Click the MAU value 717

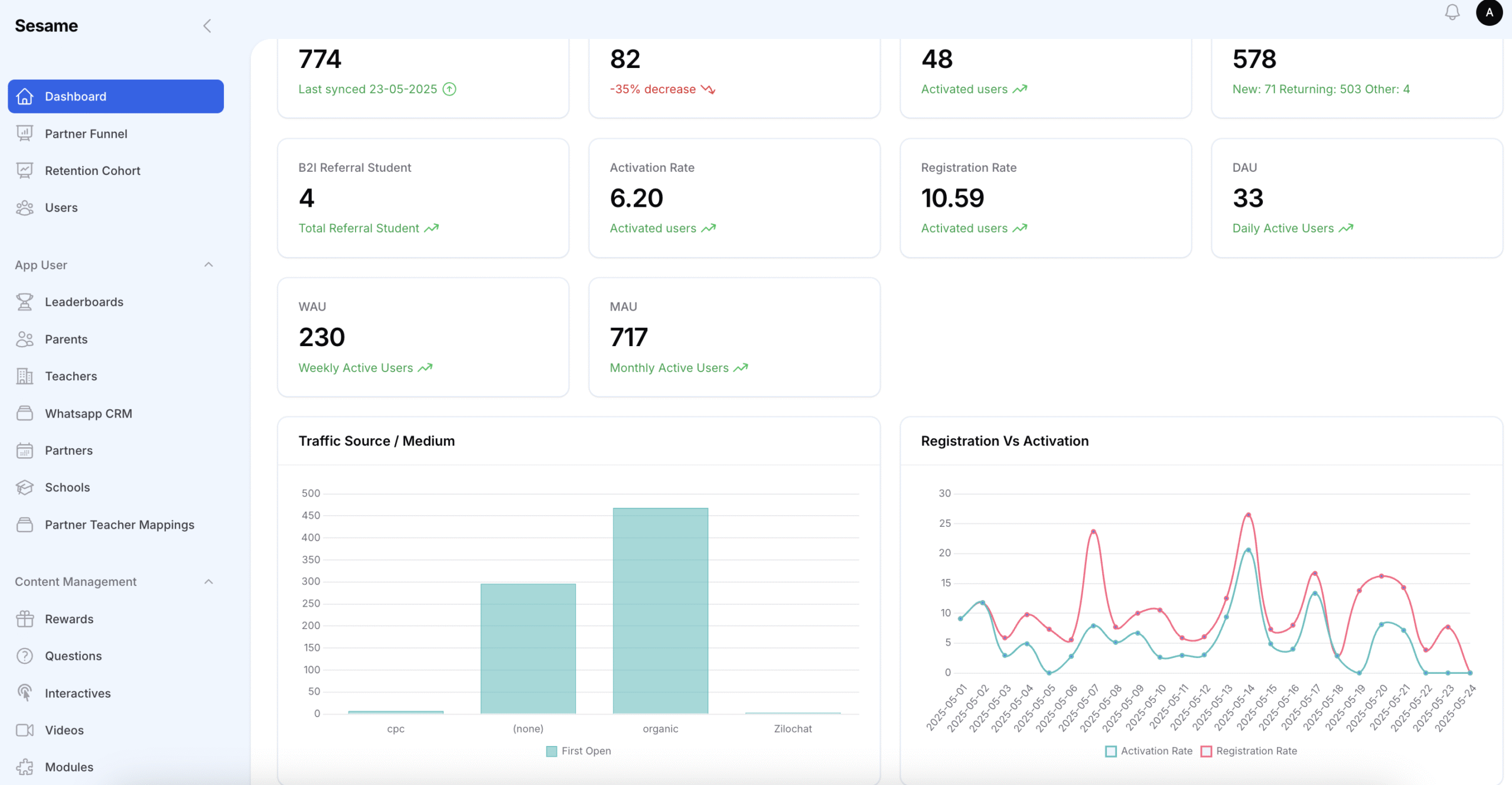click(x=628, y=337)
